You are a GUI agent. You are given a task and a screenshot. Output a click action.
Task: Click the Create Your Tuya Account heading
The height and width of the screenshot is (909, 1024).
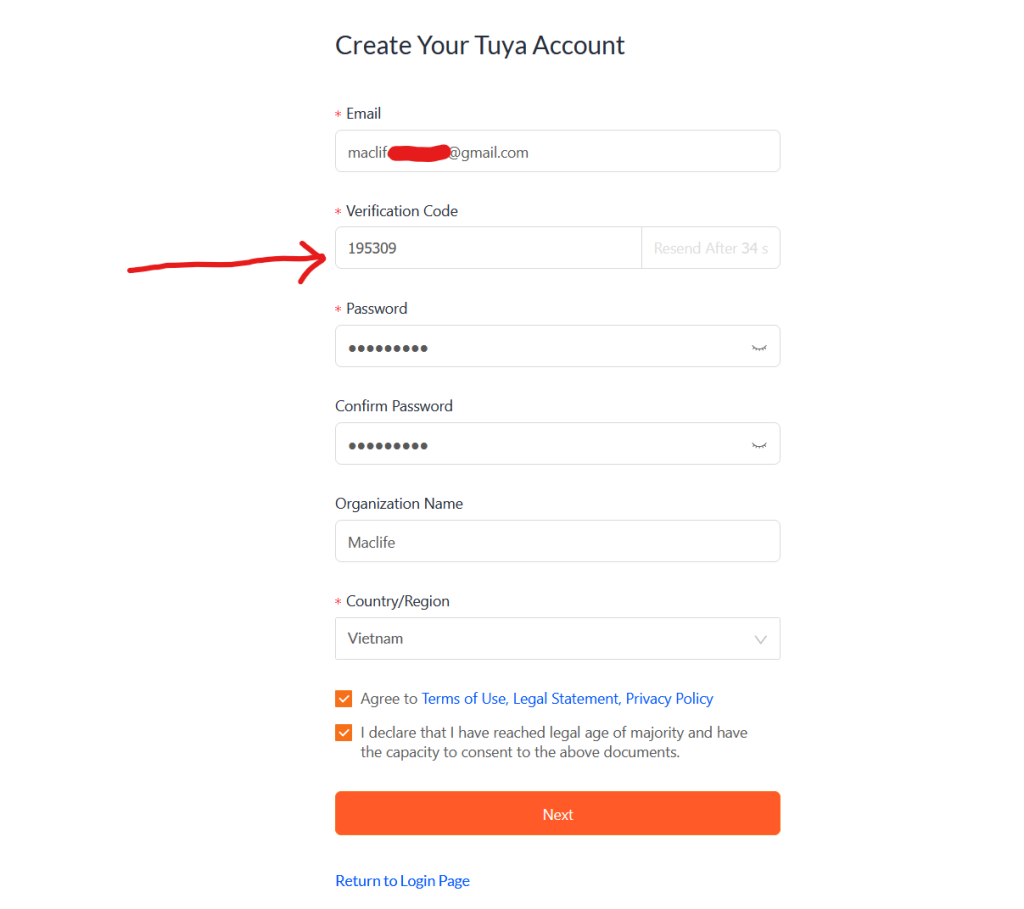click(x=480, y=46)
